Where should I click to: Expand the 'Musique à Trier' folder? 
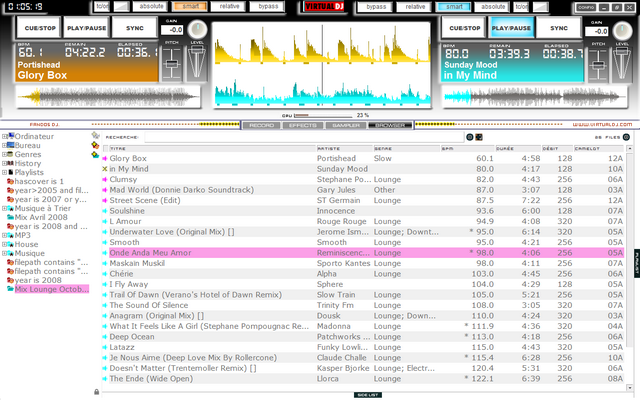coord(4,208)
